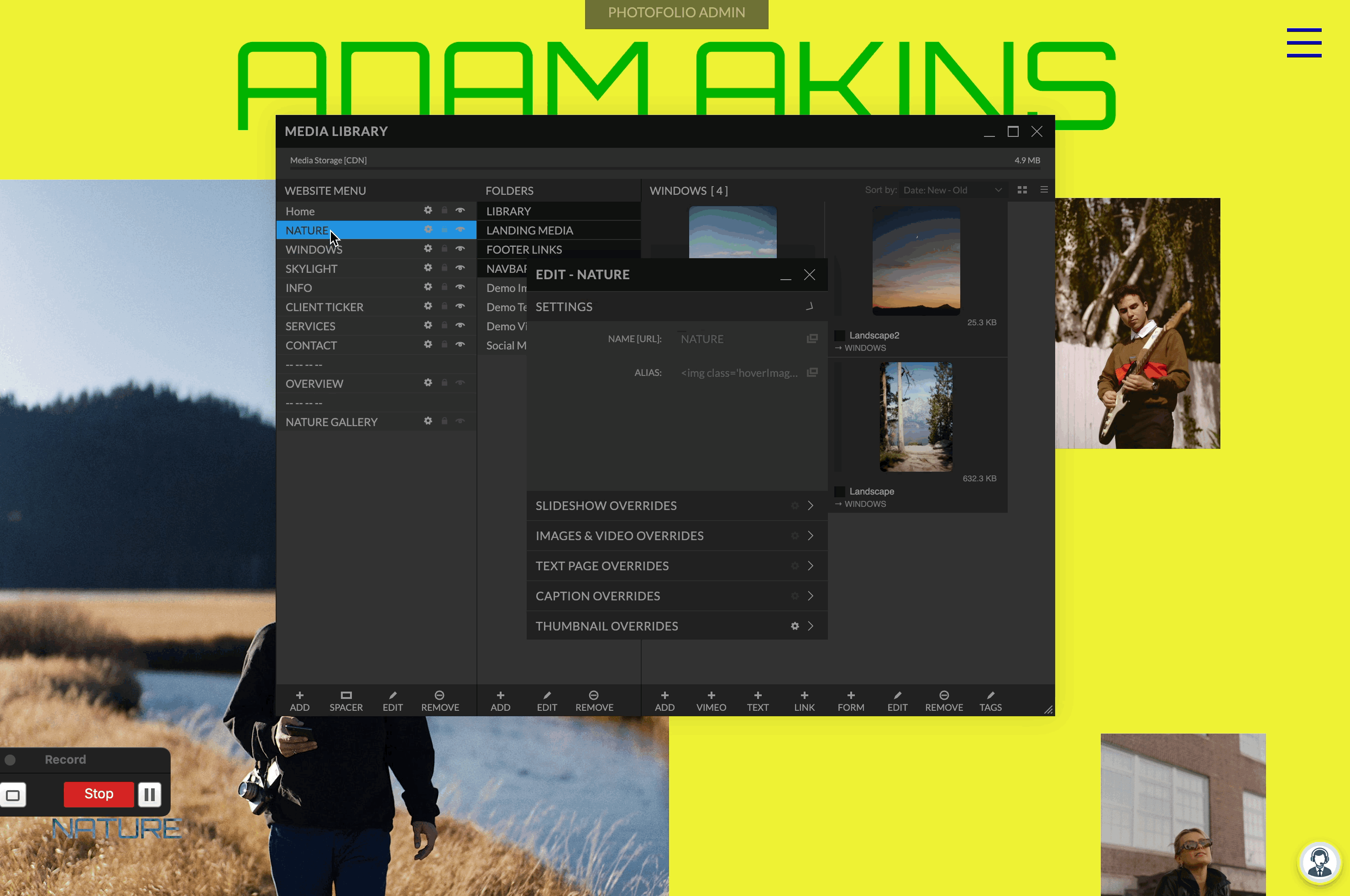The height and width of the screenshot is (896, 1350).
Task: Open the gear settings for WINDOWS menu item
Action: [x=428, y=249]
